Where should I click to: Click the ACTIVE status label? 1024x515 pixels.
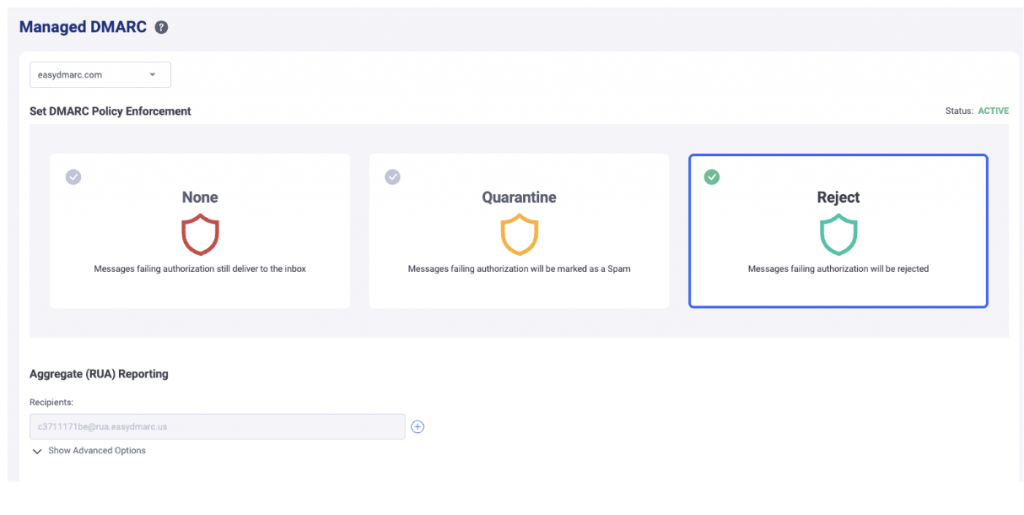993,111
